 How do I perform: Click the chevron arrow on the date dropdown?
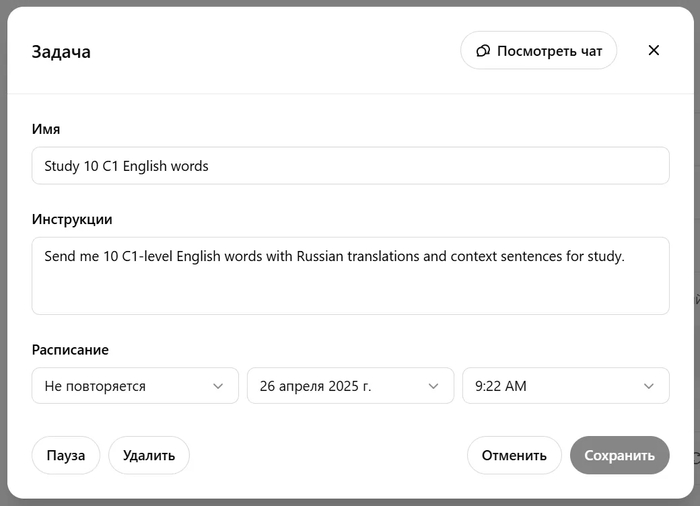coord(433,386)
